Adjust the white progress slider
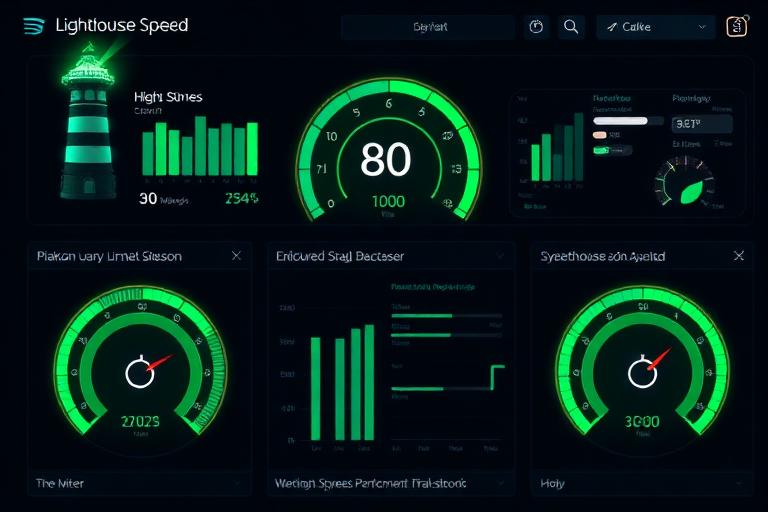Screen dimensions: 768x512 pyautogui.click(x=628, y=121)
